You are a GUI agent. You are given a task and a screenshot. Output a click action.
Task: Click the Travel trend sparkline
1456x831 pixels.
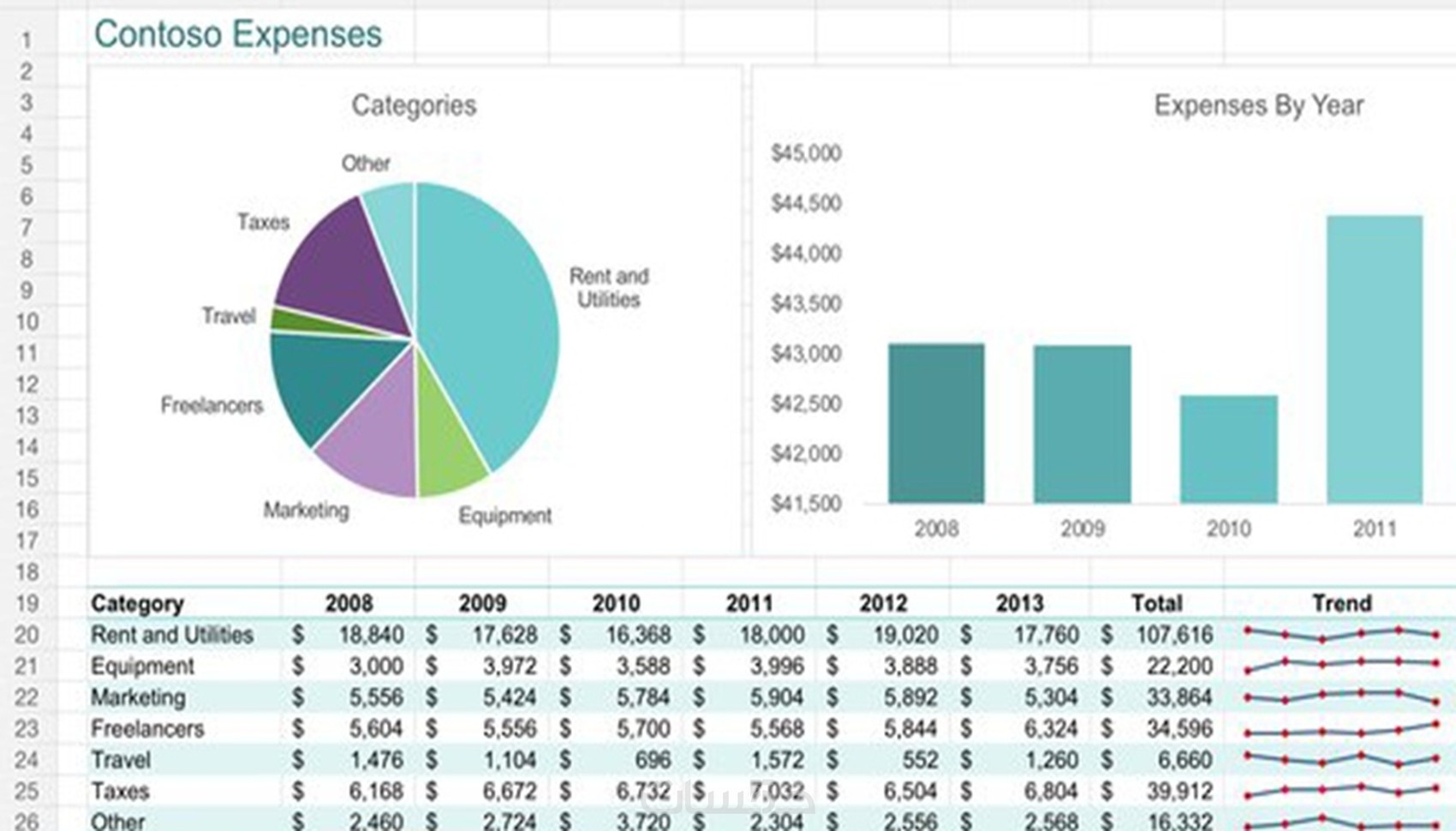(1341, 759)
